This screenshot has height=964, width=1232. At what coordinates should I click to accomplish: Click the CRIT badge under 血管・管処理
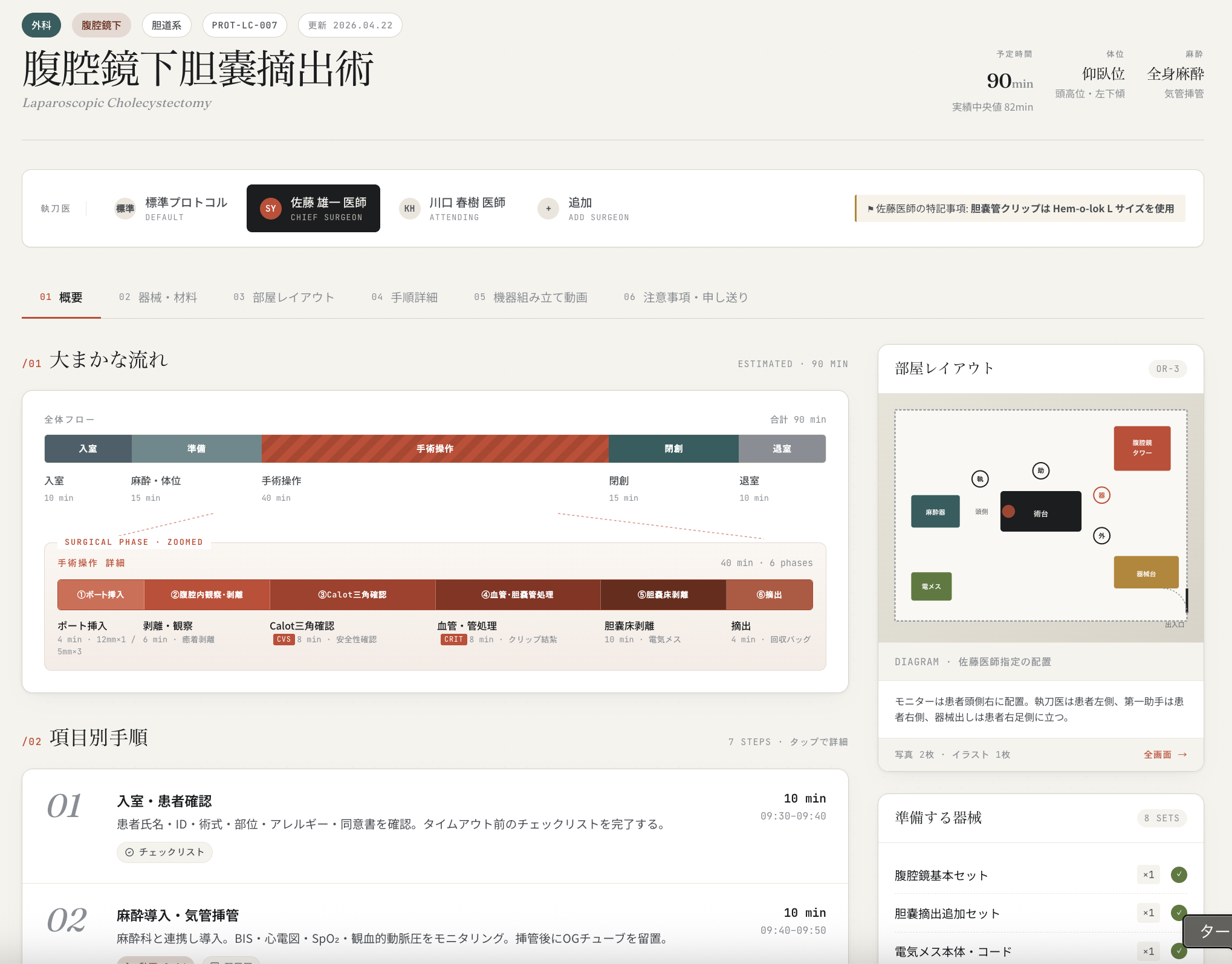[453, 639]
